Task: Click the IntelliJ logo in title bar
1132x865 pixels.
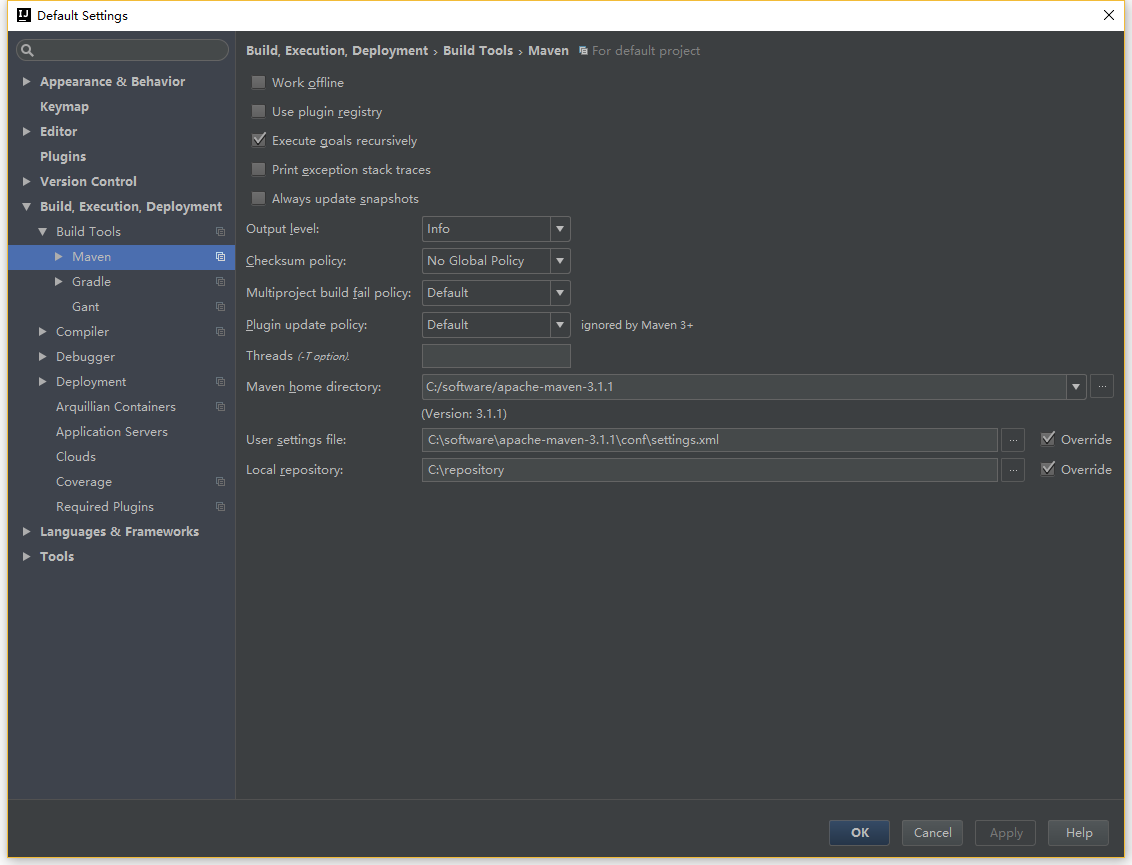Action: tap(24, 15)
